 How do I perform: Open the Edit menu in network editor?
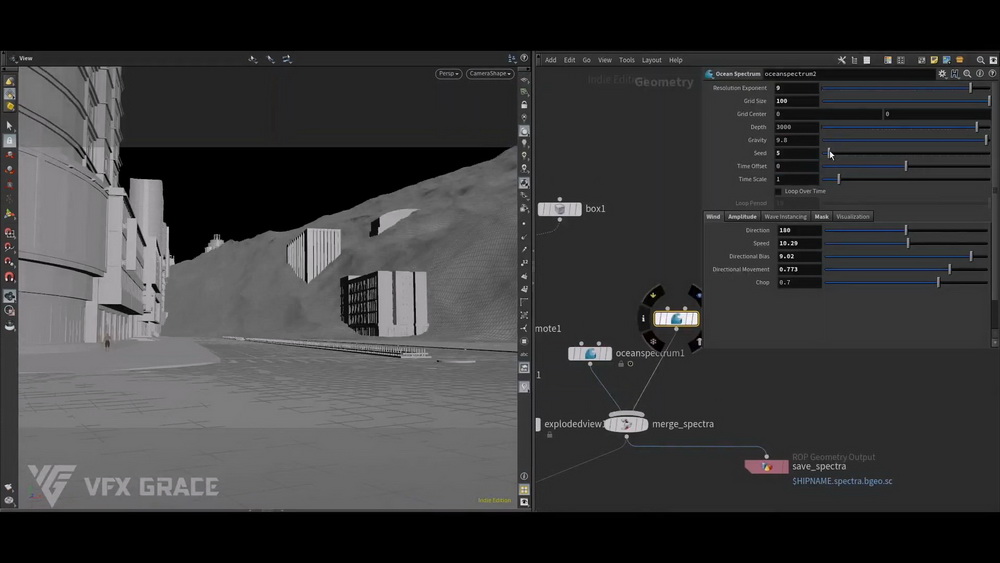570,60
